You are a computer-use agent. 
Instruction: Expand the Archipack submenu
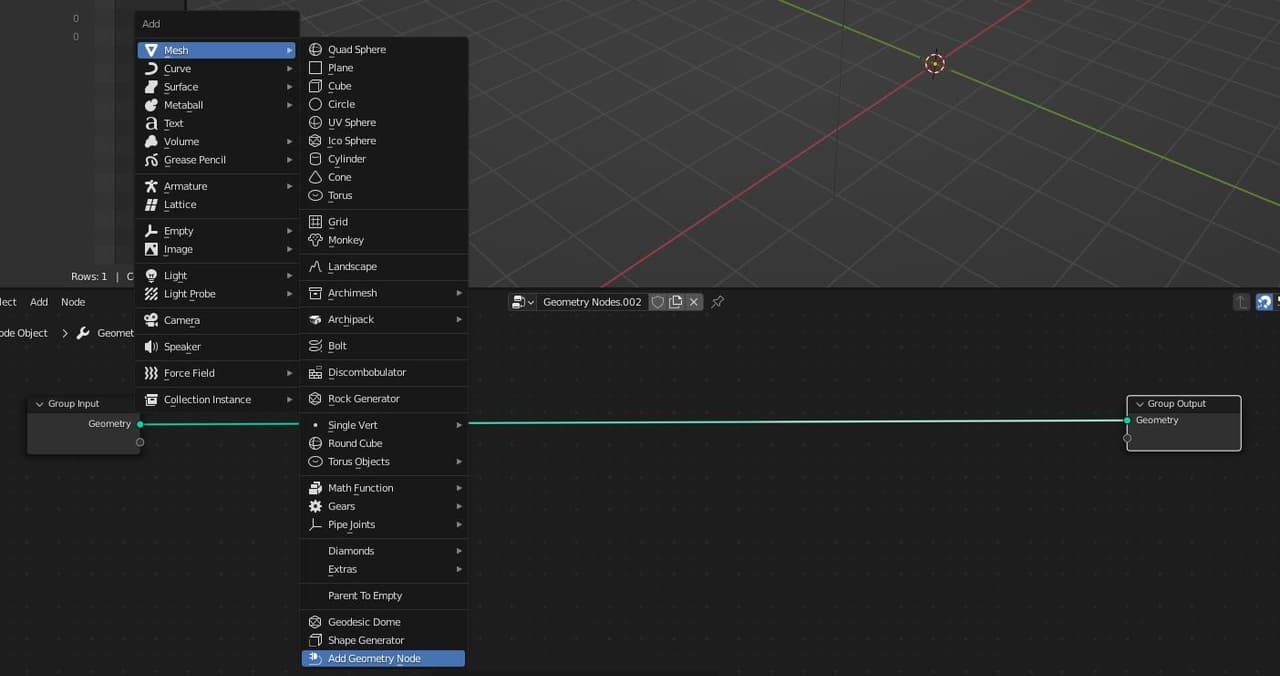click(x=383, y=319)
